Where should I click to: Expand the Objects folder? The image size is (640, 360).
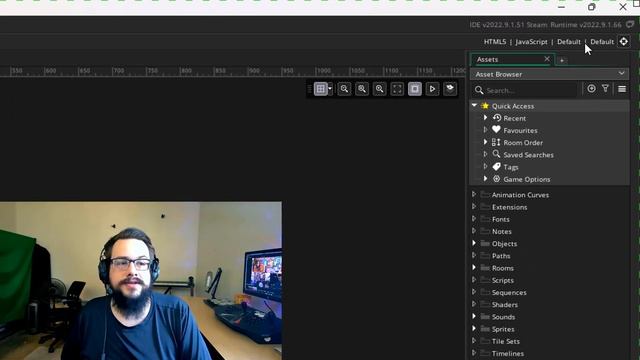point(474,243)
